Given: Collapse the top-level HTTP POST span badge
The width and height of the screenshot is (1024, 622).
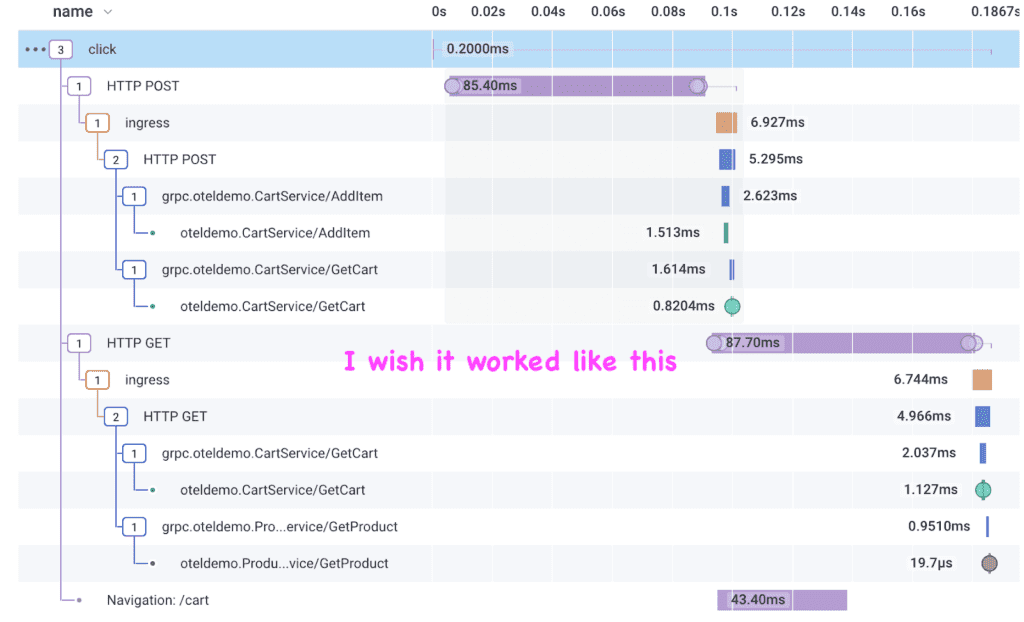Looking at the screenshot, I should [x=79, y=86].
